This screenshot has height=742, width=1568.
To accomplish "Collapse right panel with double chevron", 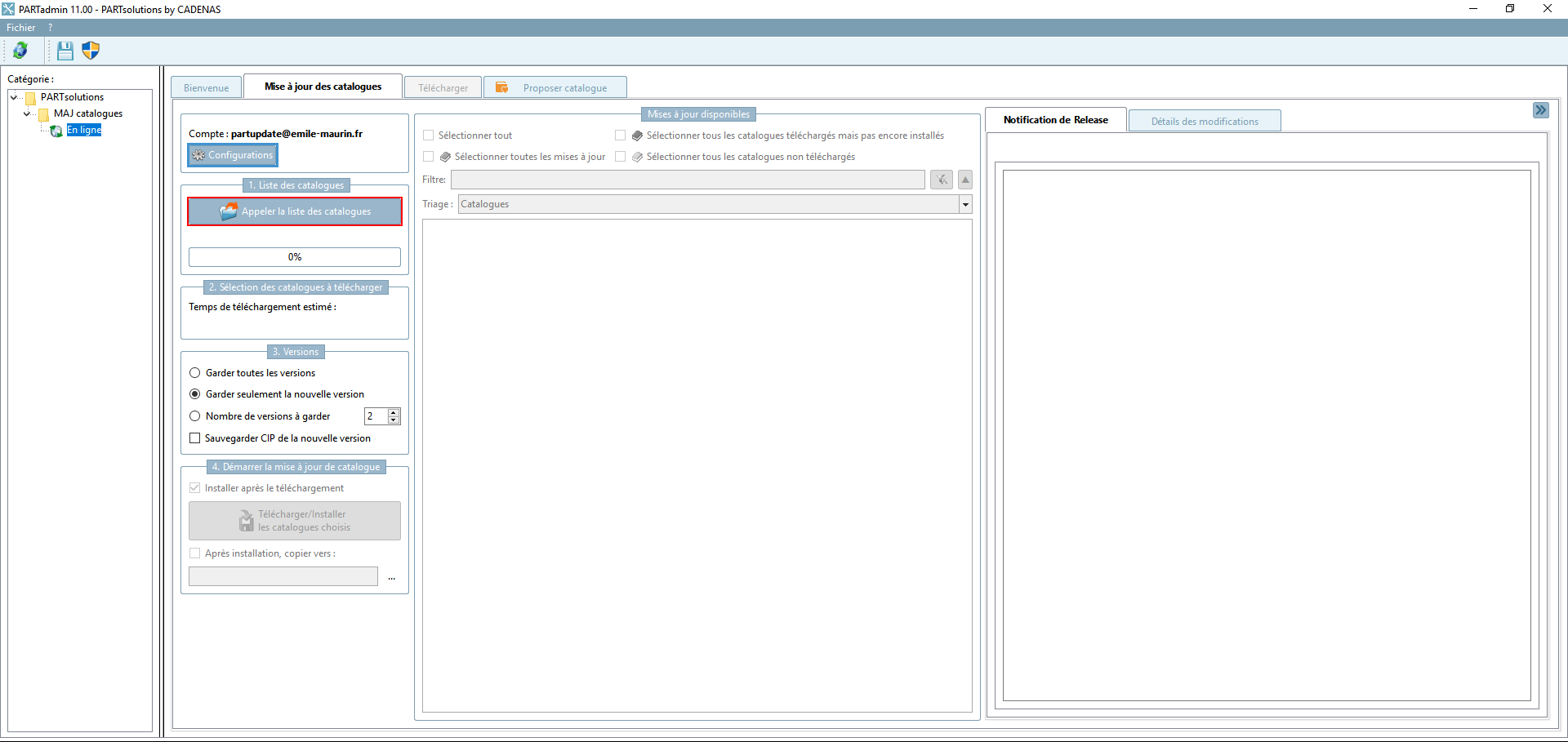I will [x=1541, y=110].
